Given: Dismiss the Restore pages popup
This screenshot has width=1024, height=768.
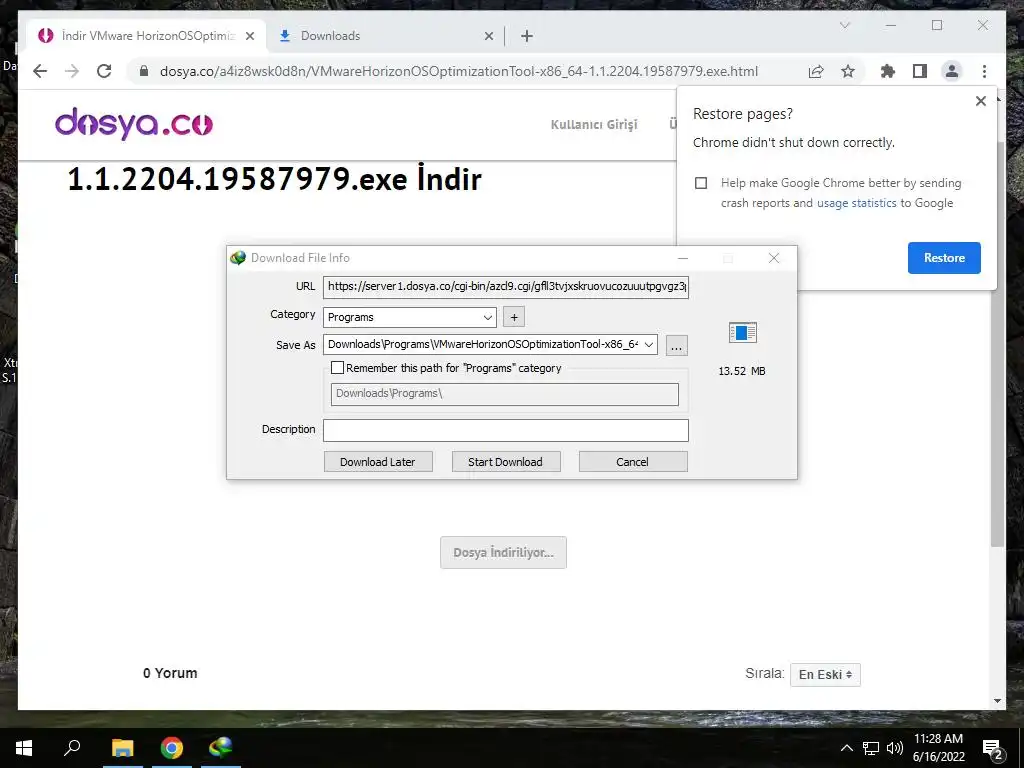Looking at the screenshot, I should 980,101.
